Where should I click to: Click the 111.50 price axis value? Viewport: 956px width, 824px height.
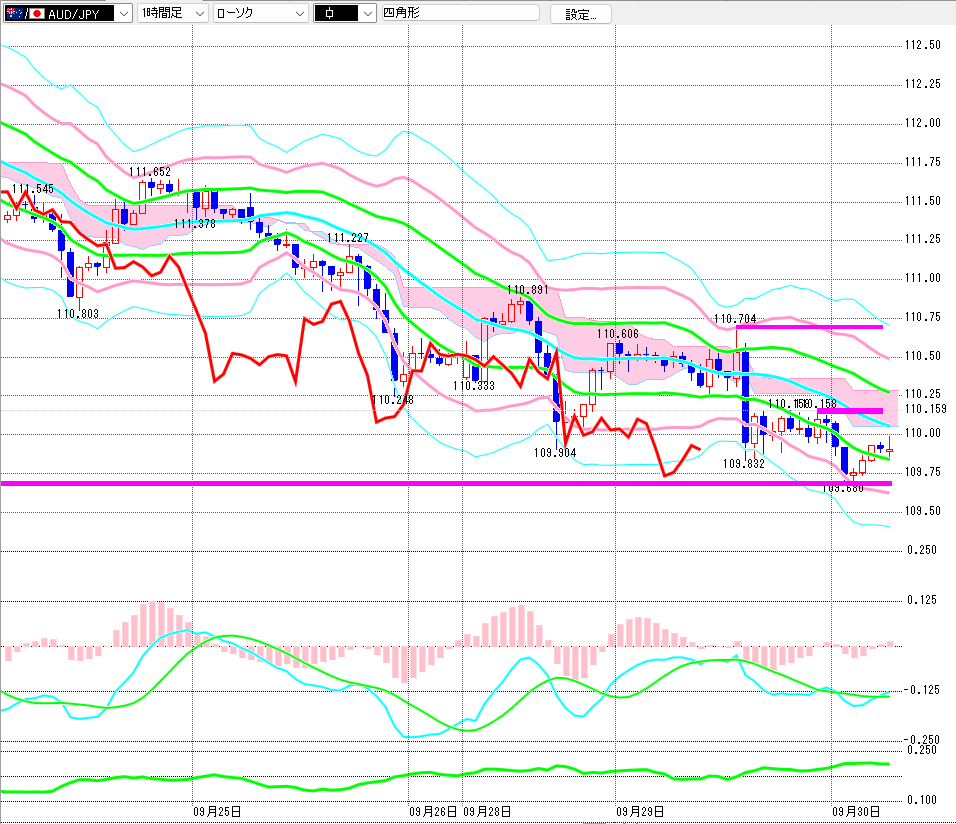coord(923,201)
